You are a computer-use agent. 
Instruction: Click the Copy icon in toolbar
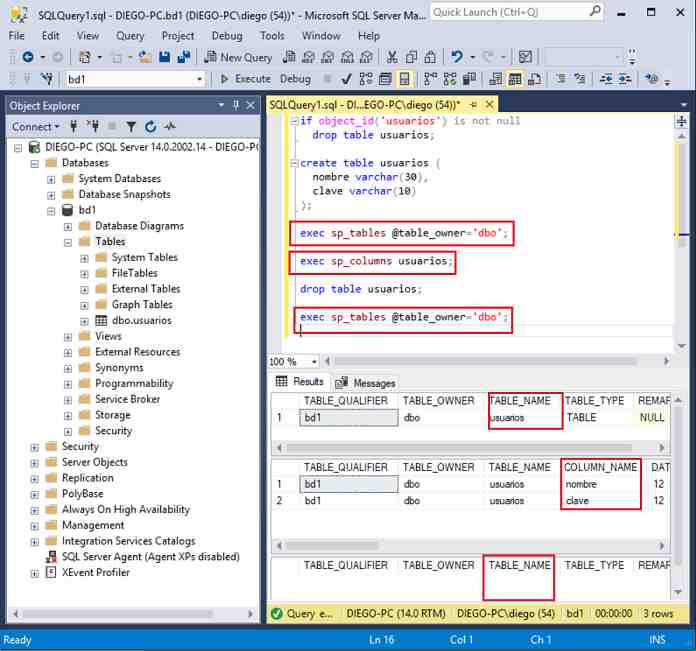click(411, 57)
